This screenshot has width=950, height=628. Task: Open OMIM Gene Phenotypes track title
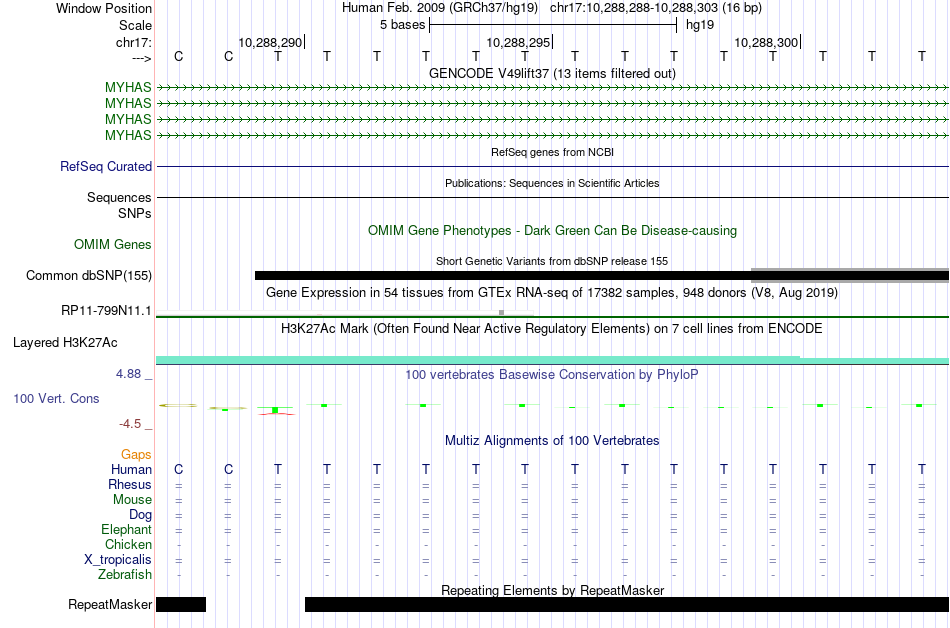552,230
